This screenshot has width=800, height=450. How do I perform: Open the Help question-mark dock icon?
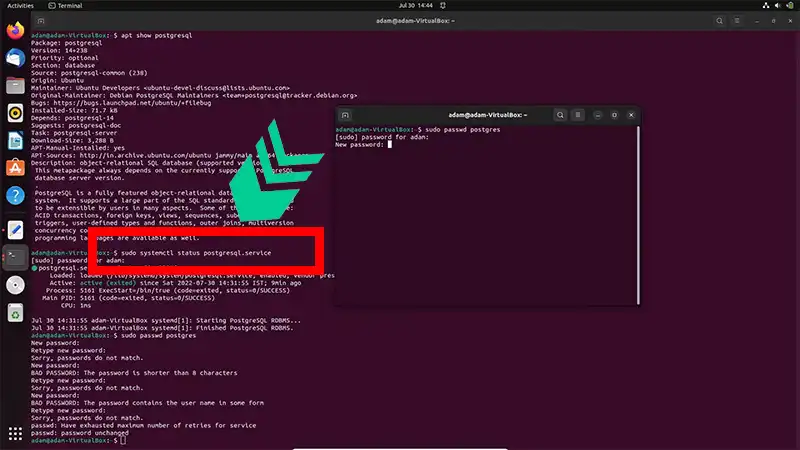point(15,195)
